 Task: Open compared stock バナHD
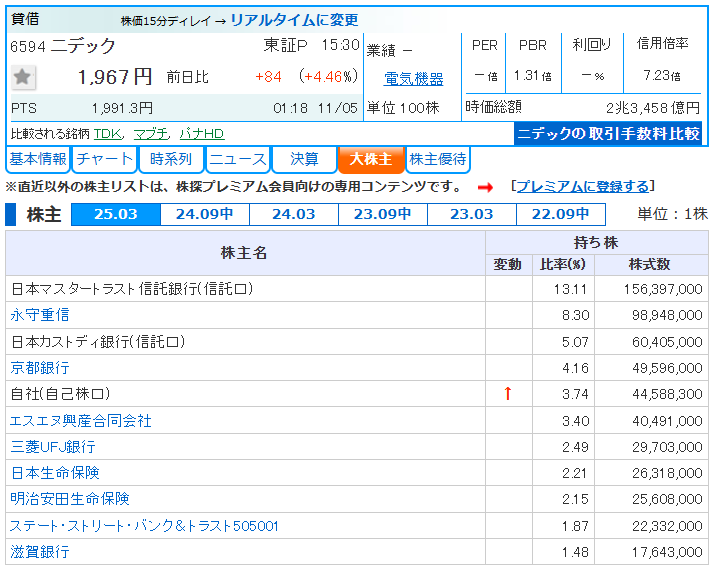201,133
